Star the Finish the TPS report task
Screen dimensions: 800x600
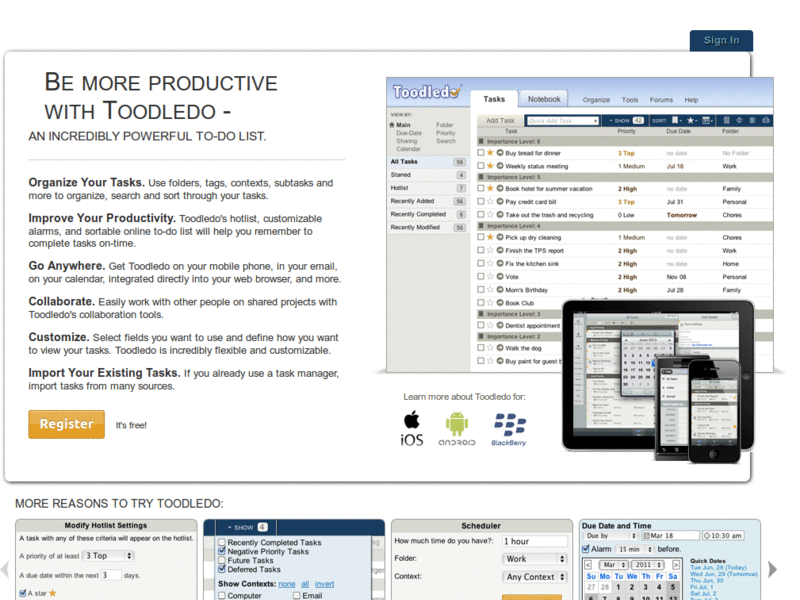point(490,251)
